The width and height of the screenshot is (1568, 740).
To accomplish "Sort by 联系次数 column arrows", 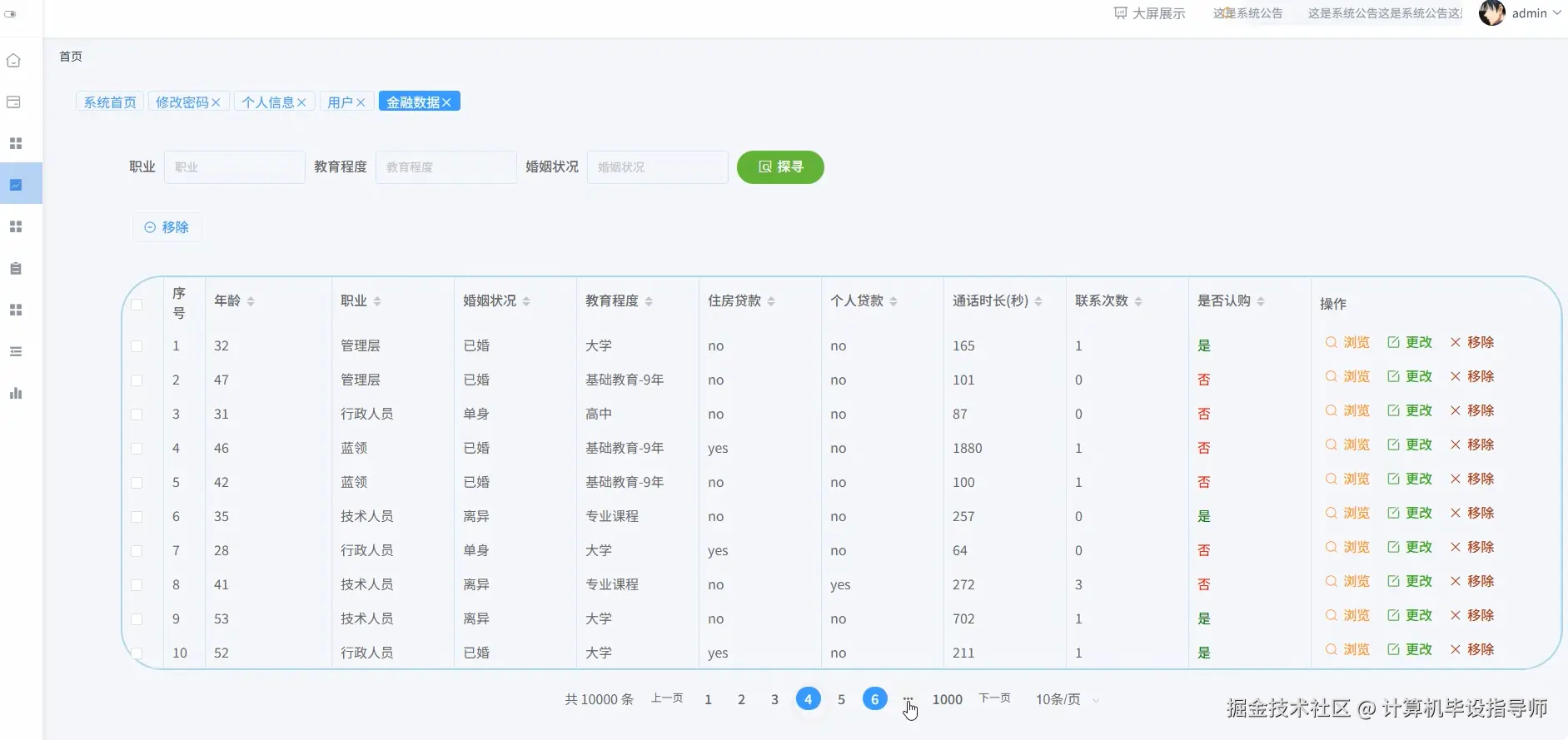I will pos(1138,300).
